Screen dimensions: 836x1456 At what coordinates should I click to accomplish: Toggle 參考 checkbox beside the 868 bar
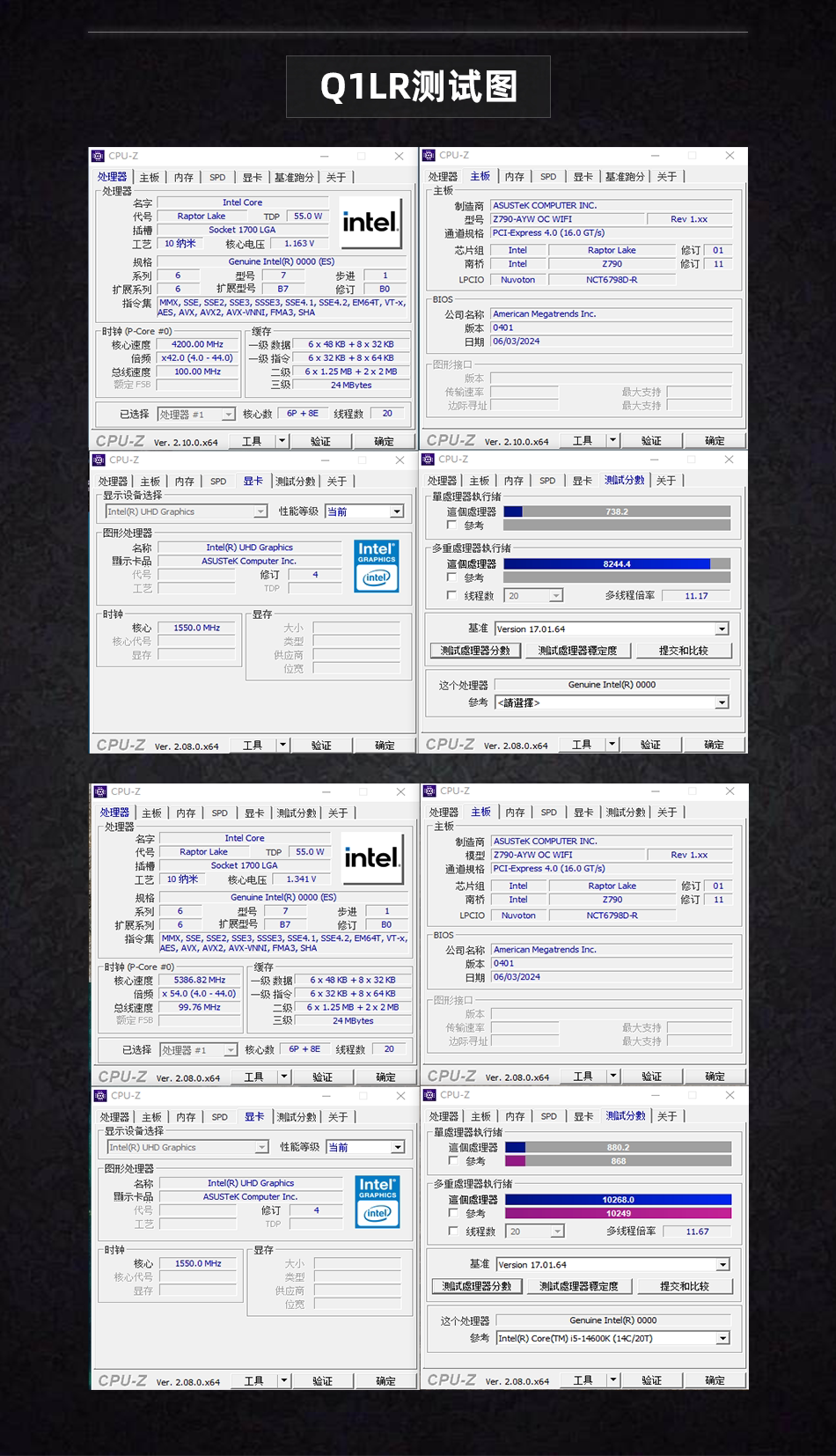click(453, 1161)
